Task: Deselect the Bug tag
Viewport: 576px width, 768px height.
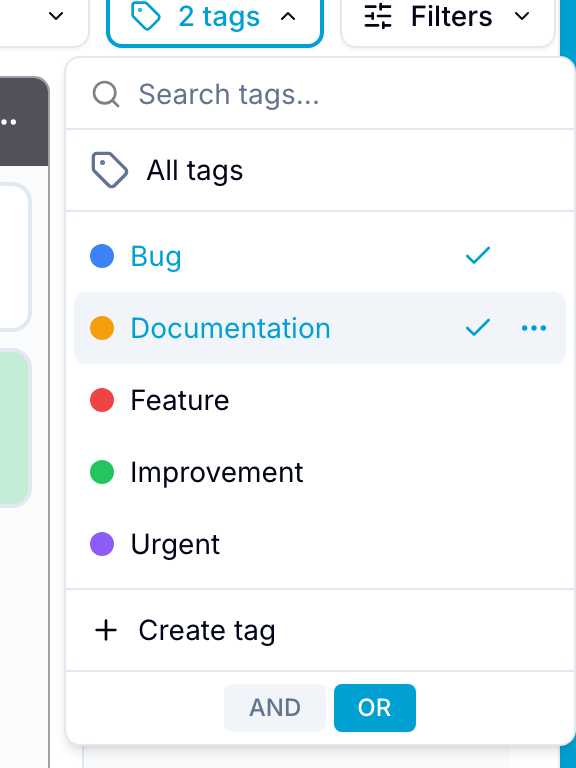Action: tap(320, 256)
